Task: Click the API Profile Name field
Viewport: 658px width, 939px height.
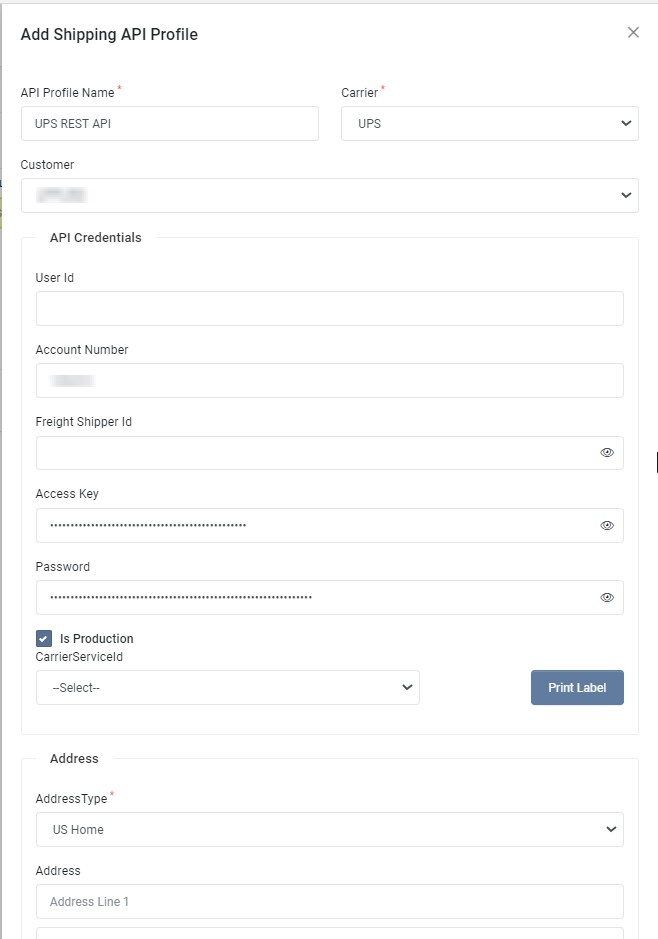Action: (169, 124)
